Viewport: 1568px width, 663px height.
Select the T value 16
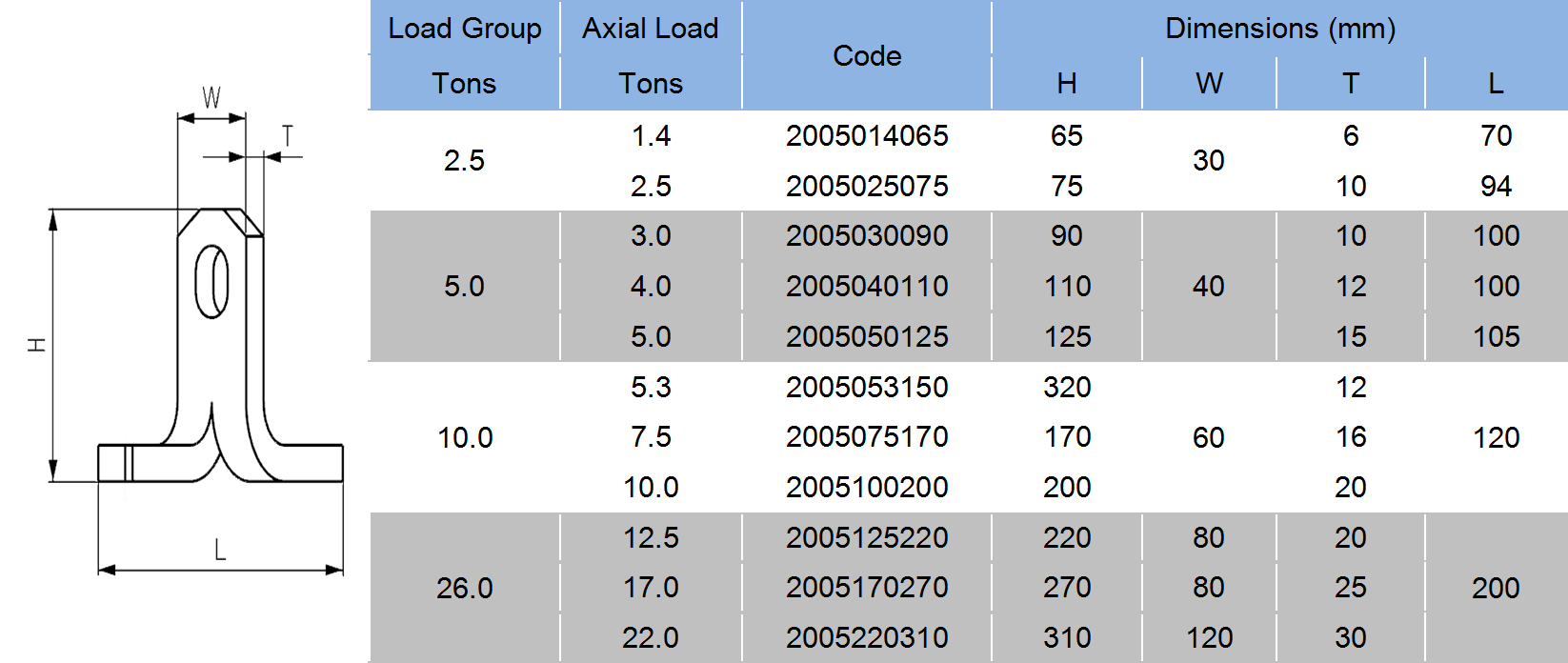pyautogui.click(x=1350, y=437)
